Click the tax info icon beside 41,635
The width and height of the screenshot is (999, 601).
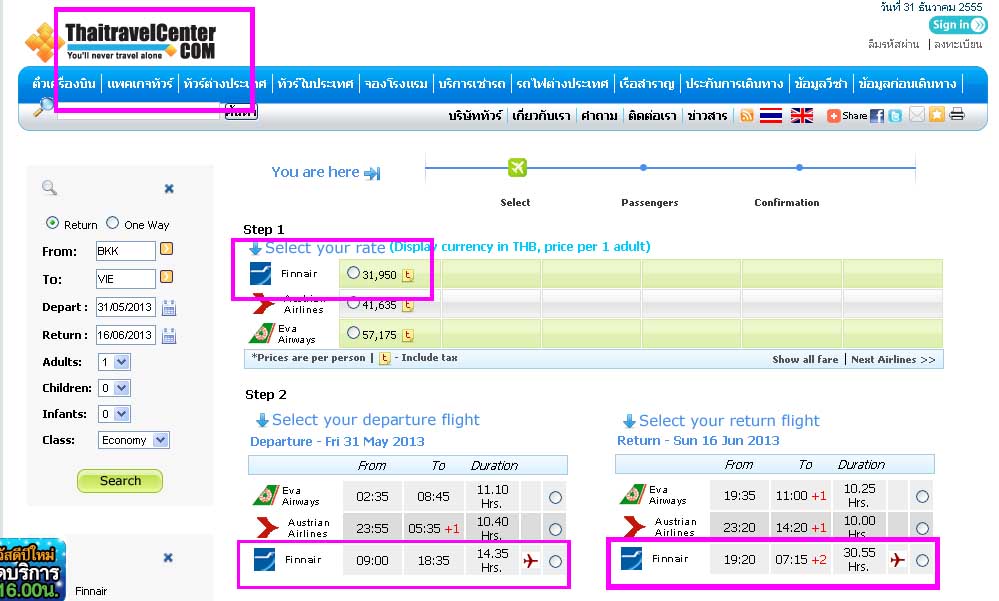pyautogui.click(x=408, y=305)
